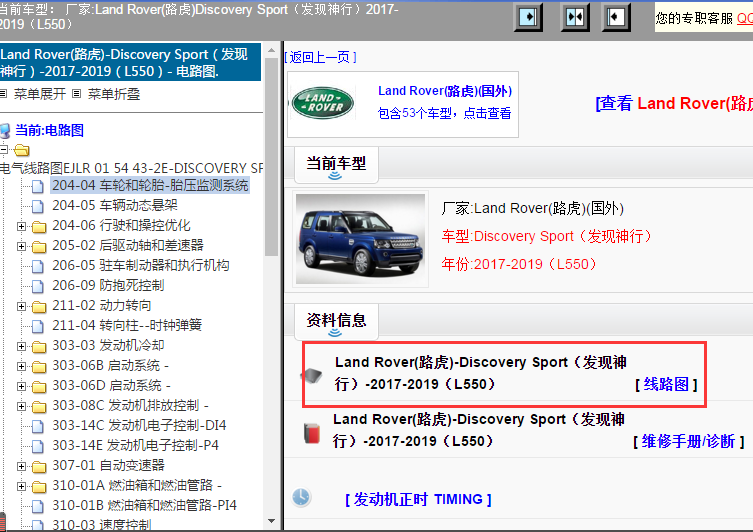Click the center split panel button

[575, 17]
